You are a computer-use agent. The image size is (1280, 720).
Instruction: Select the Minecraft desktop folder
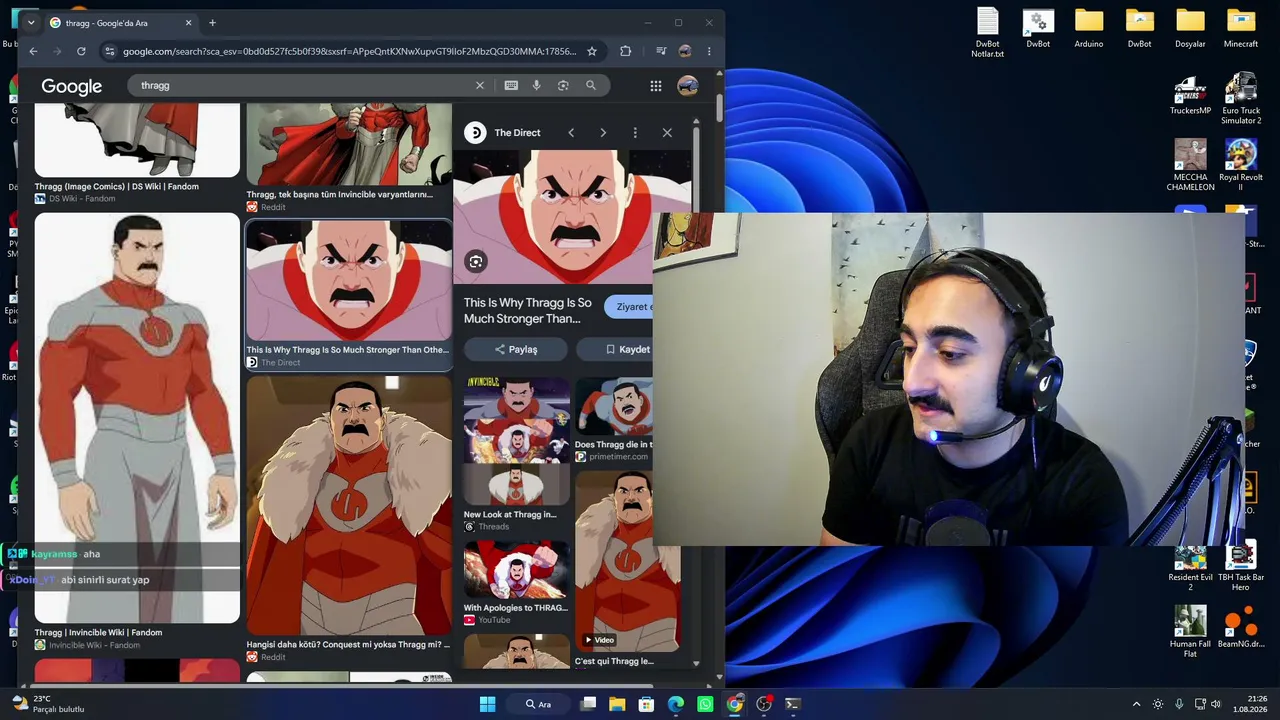pos(1241,28)
